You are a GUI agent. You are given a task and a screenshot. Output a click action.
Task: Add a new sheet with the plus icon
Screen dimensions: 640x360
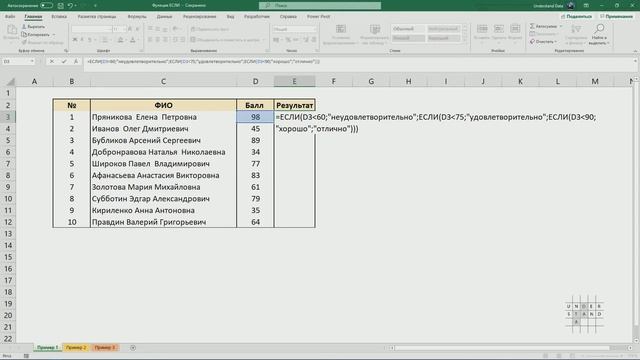[x=133, y=348]
